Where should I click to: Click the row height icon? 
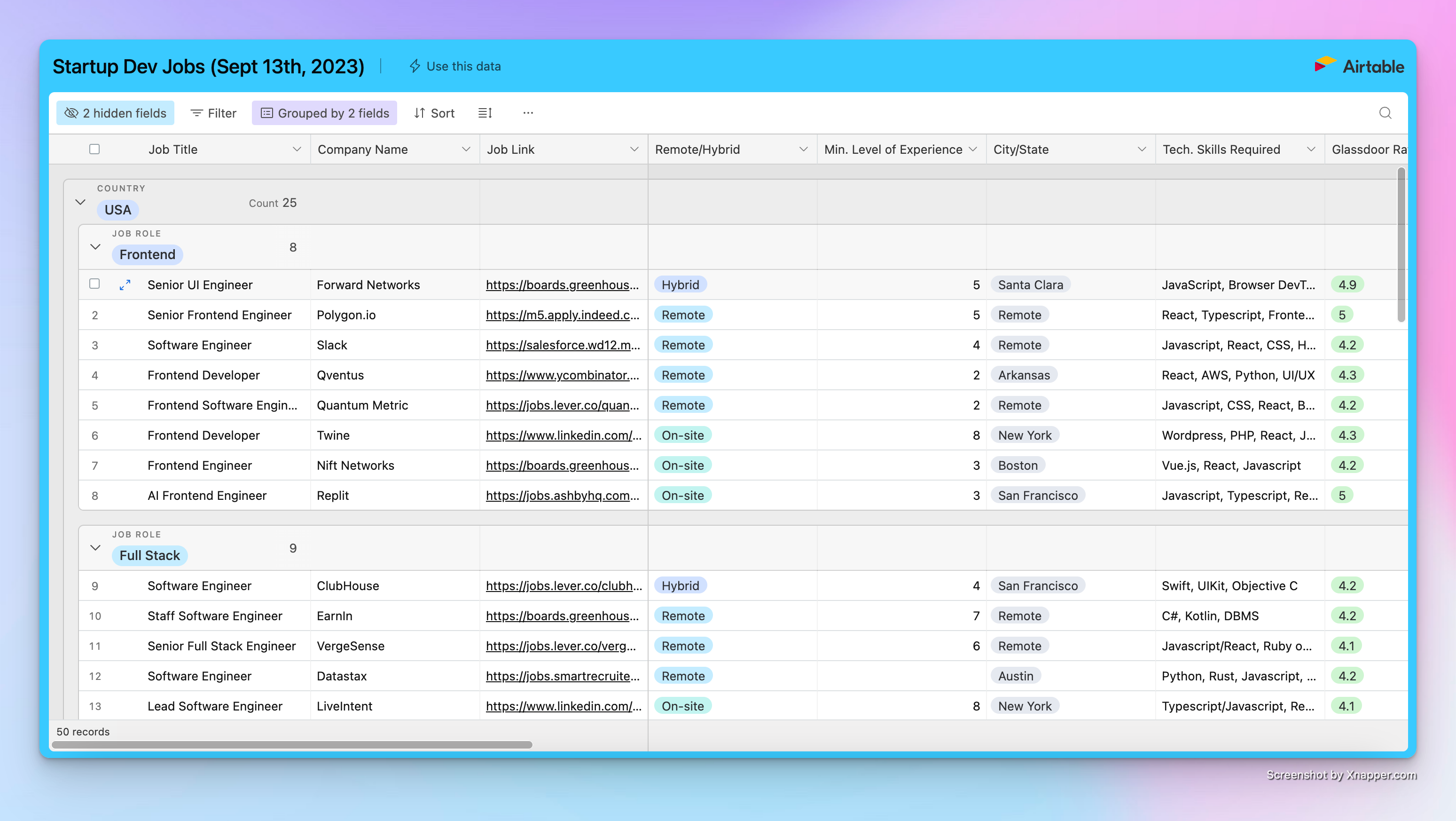click(485, 113)
